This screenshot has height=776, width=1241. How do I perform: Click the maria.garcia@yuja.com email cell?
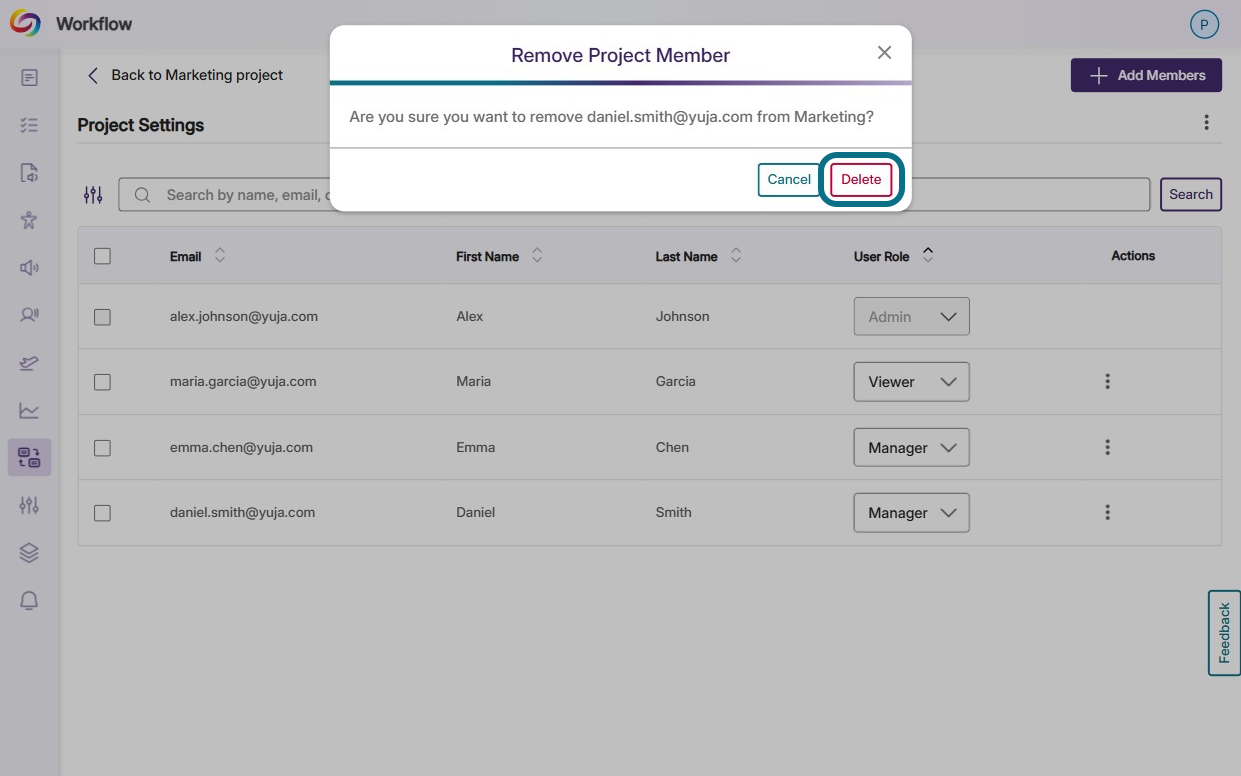(243, 381)
